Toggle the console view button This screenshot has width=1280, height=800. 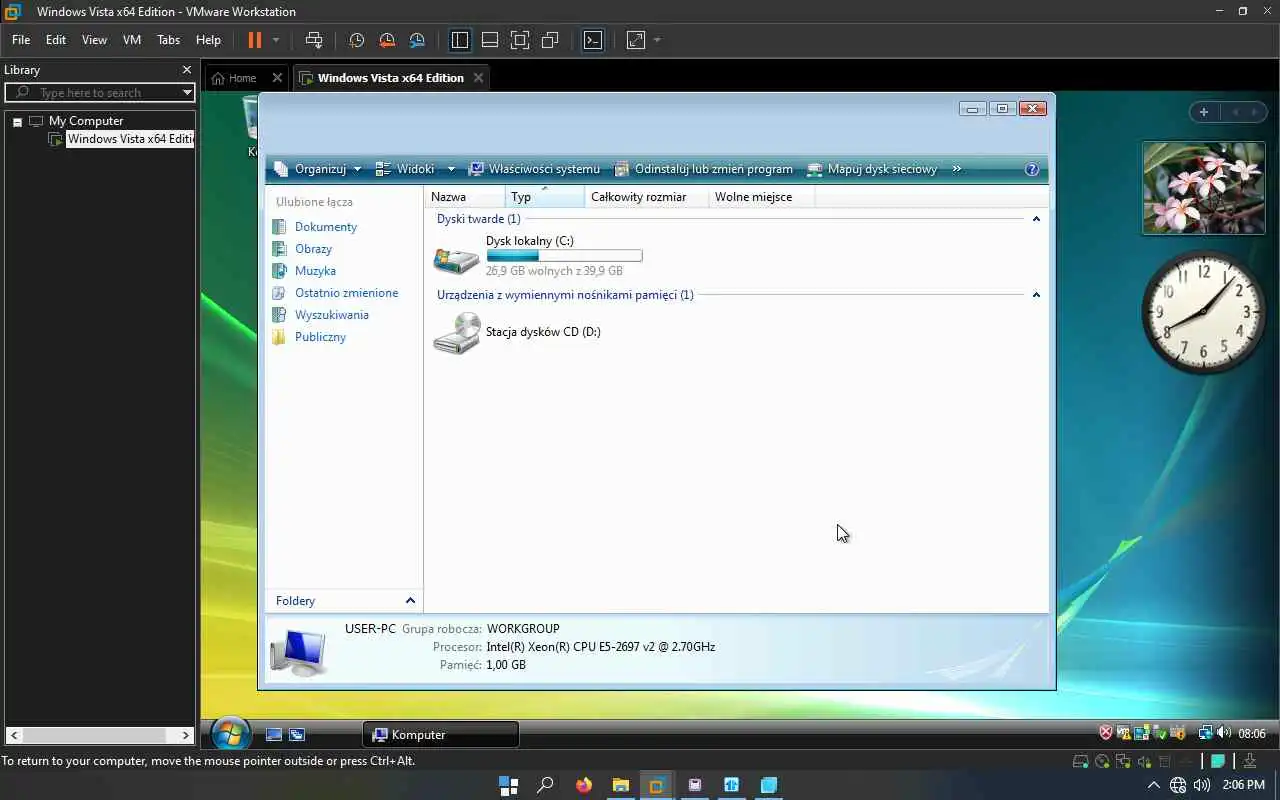click(593, 40)
